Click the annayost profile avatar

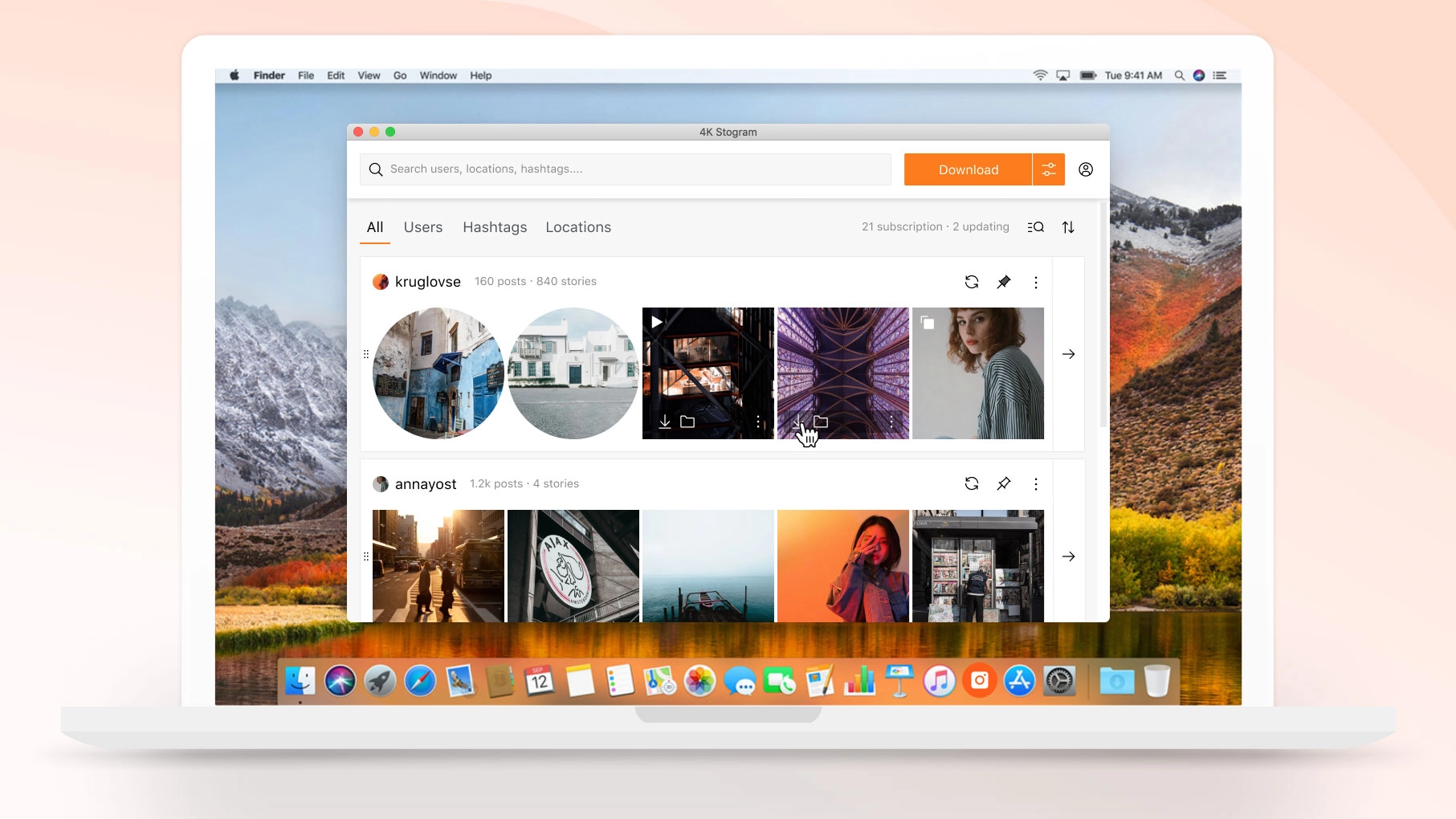click(x=381, y=484)
